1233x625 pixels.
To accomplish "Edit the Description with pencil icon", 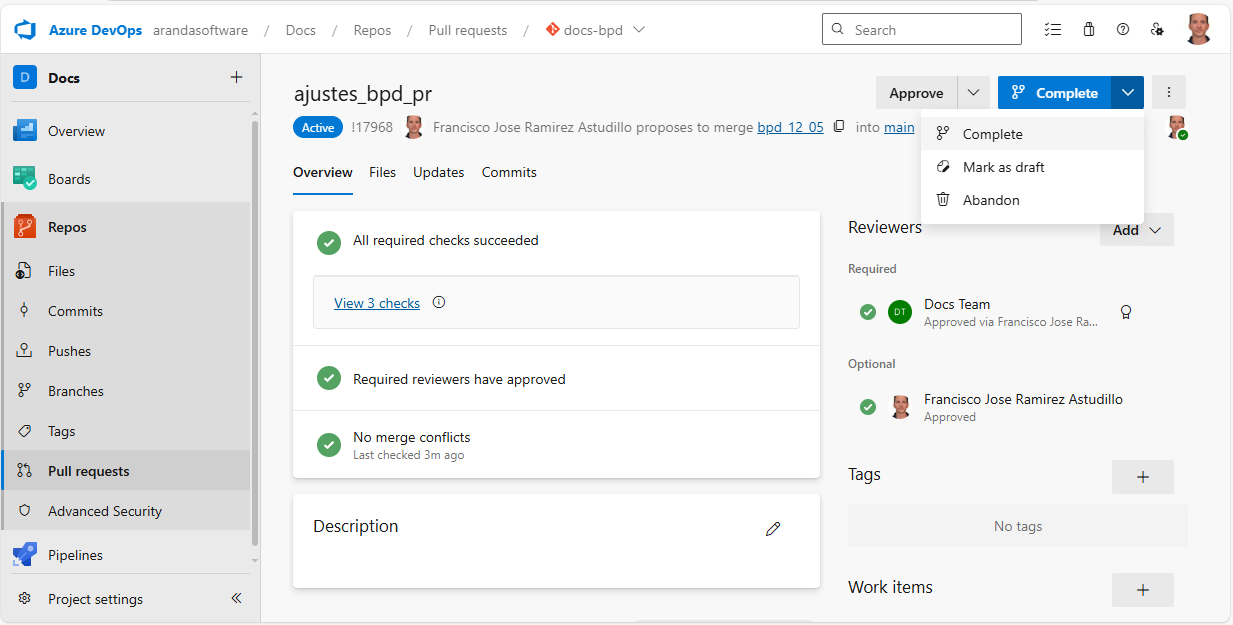I will pos(772,529).
